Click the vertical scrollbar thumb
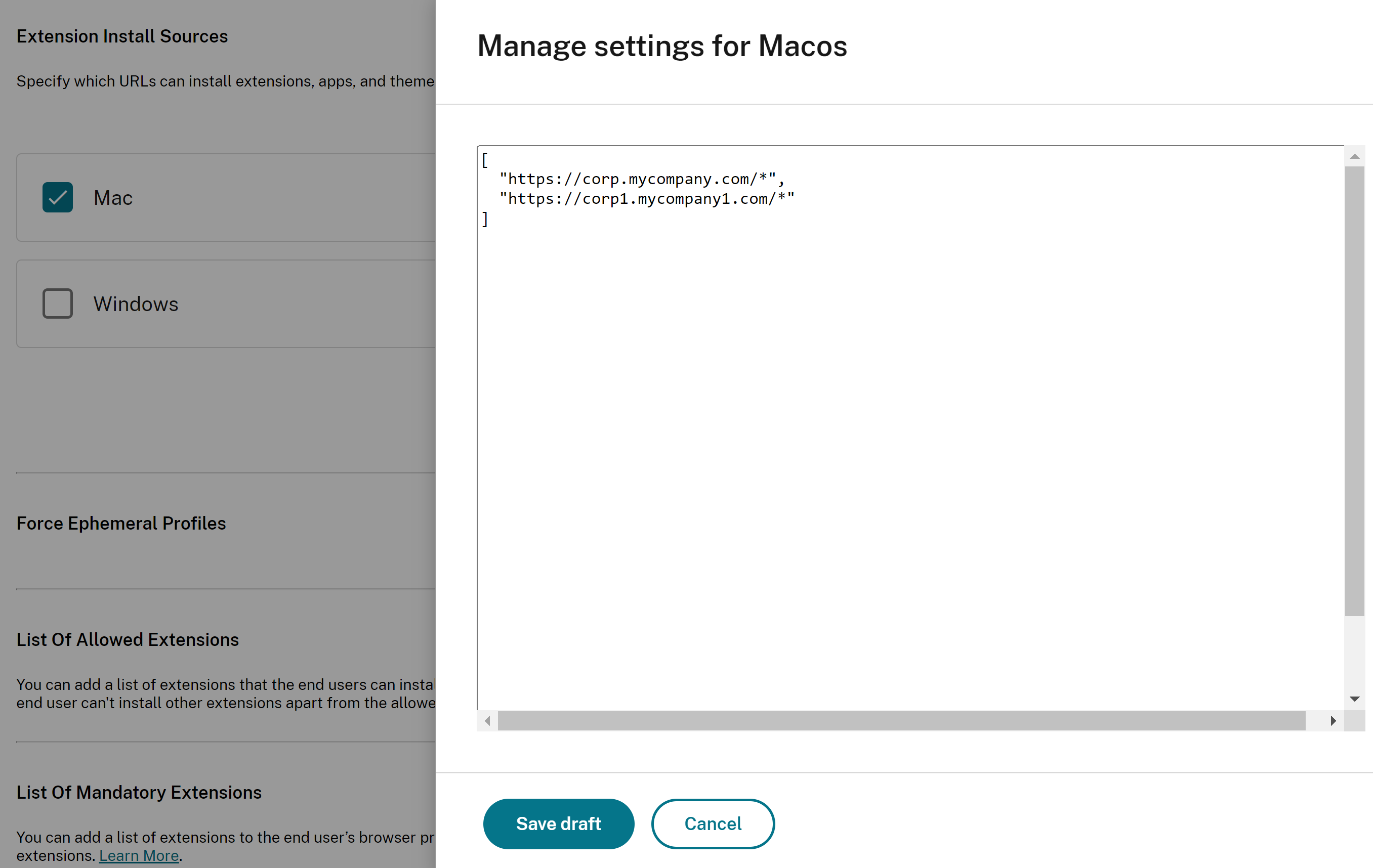The image size is (1373, 868). coord(1354,390)
